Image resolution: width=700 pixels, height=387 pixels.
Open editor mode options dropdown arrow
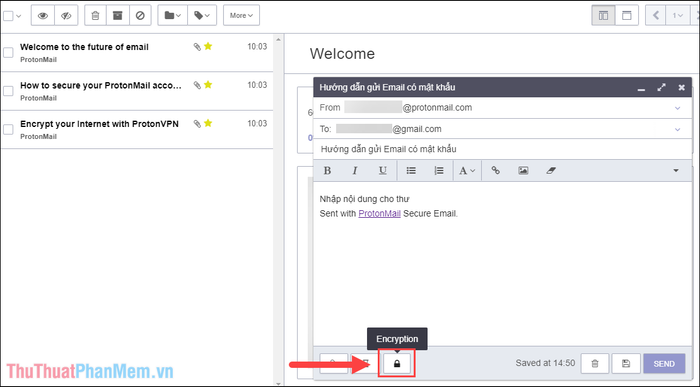point(676,171)
